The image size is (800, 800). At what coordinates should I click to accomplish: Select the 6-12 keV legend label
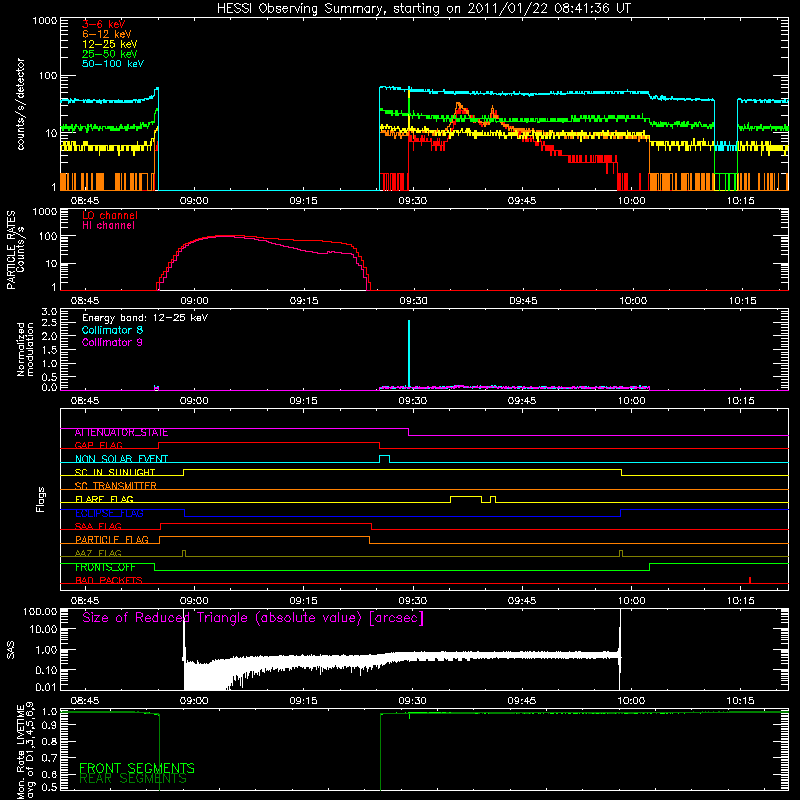pos(107,34)
